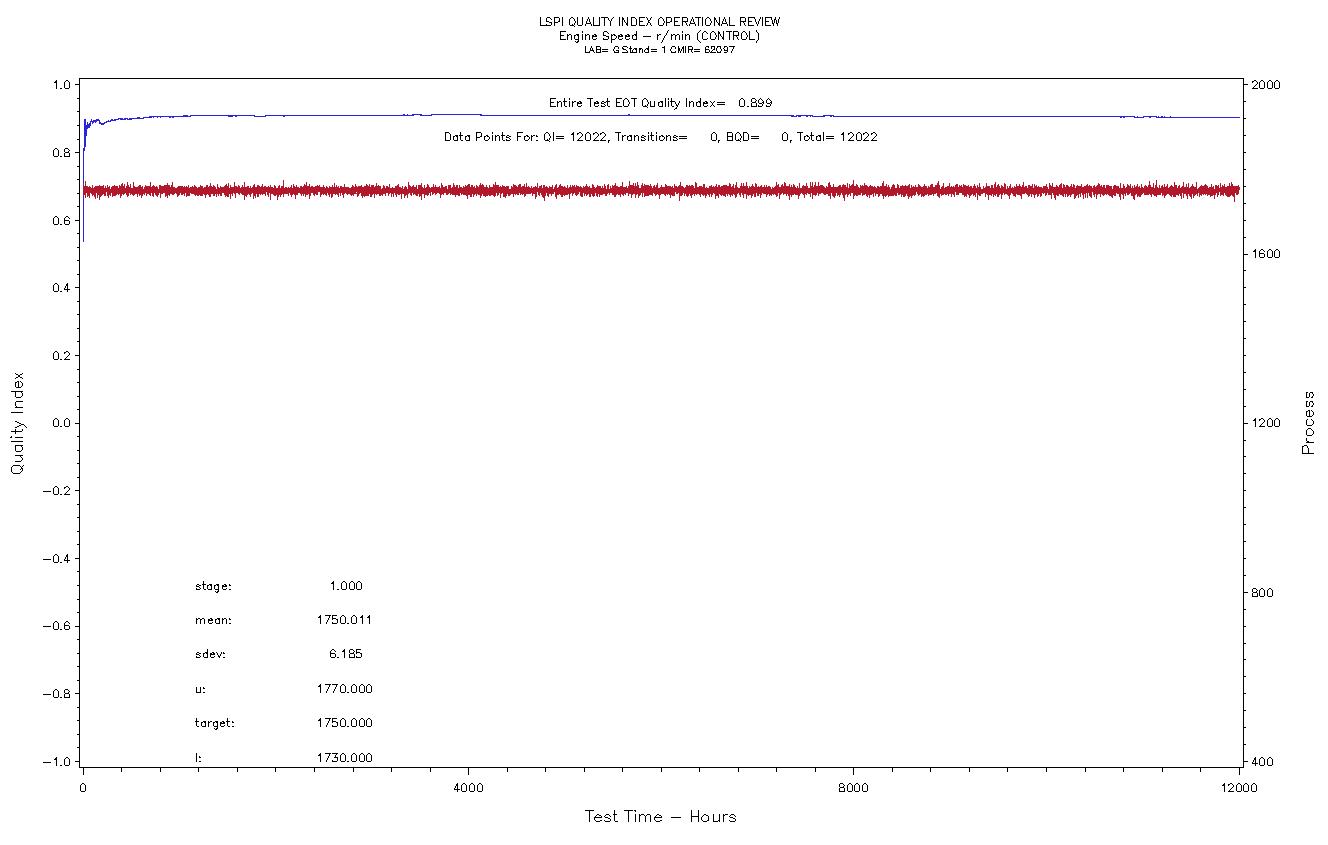1328x845 pixels.
Task: Click the 'sdev:' label
Action: [210, 655]
